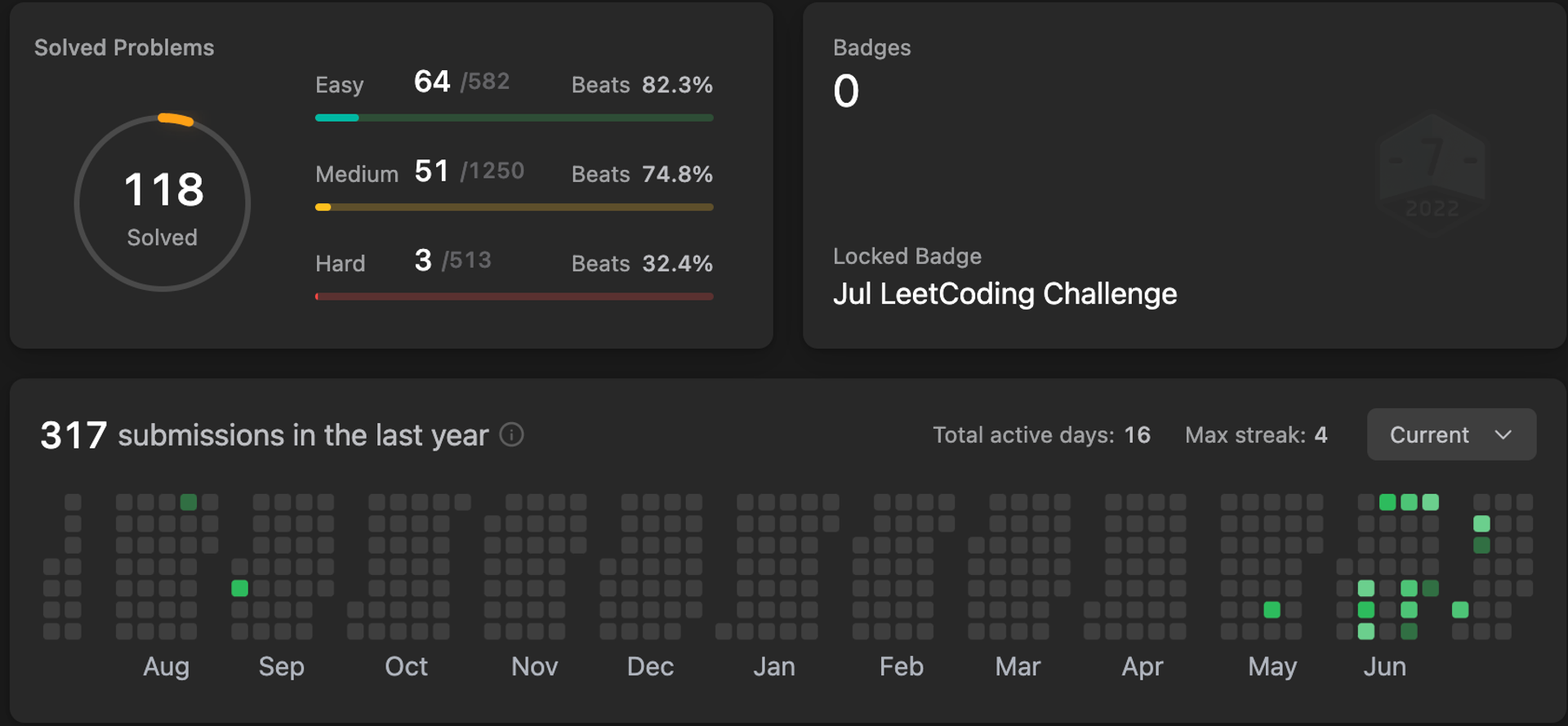This screenshot has width=1568, height=726.
Task: Select the Jun month label
Action: 1385,666
